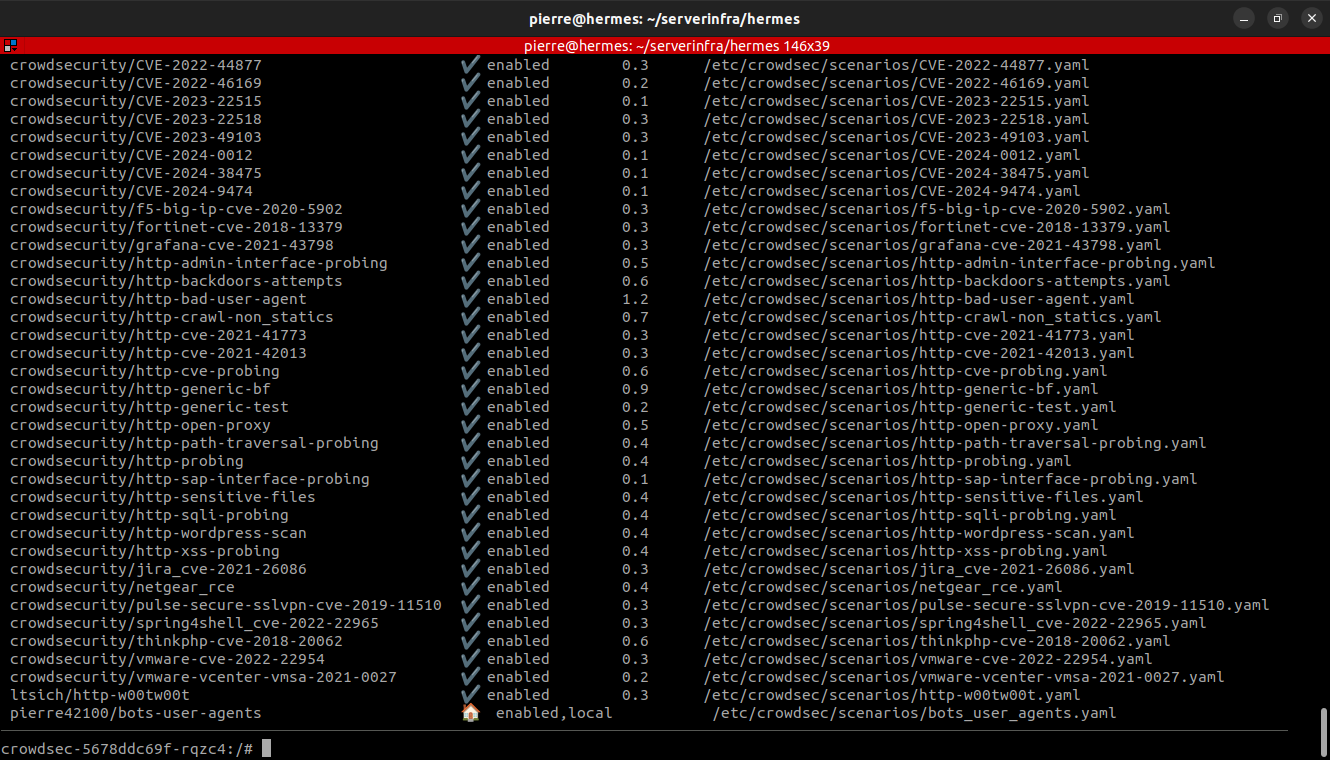Screen dimensions: 1330x760
Task: Select the enabled status on the http-w00tw00t row
Action: click(518, 695)
